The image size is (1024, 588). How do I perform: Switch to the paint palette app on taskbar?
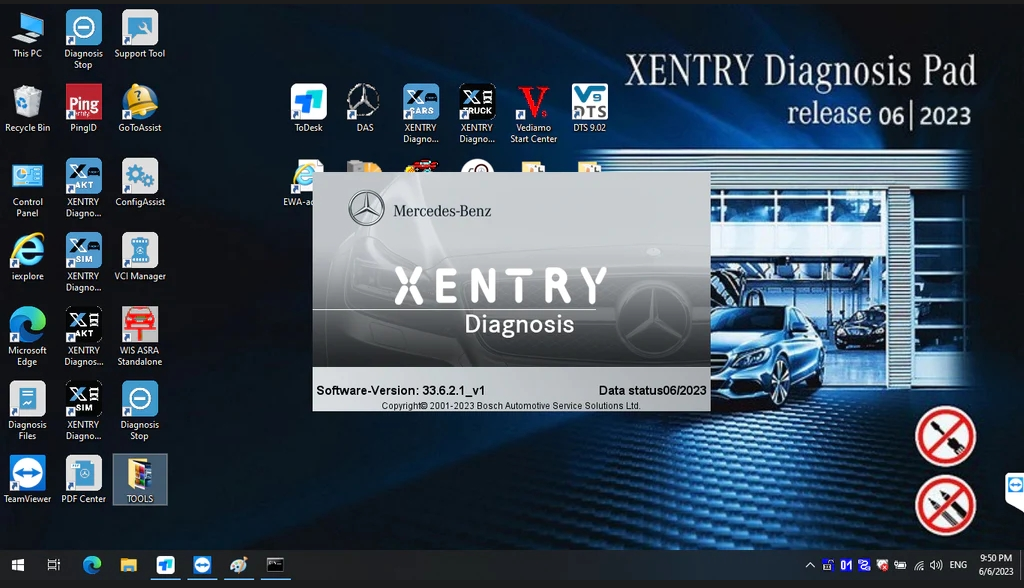(238, 565)
